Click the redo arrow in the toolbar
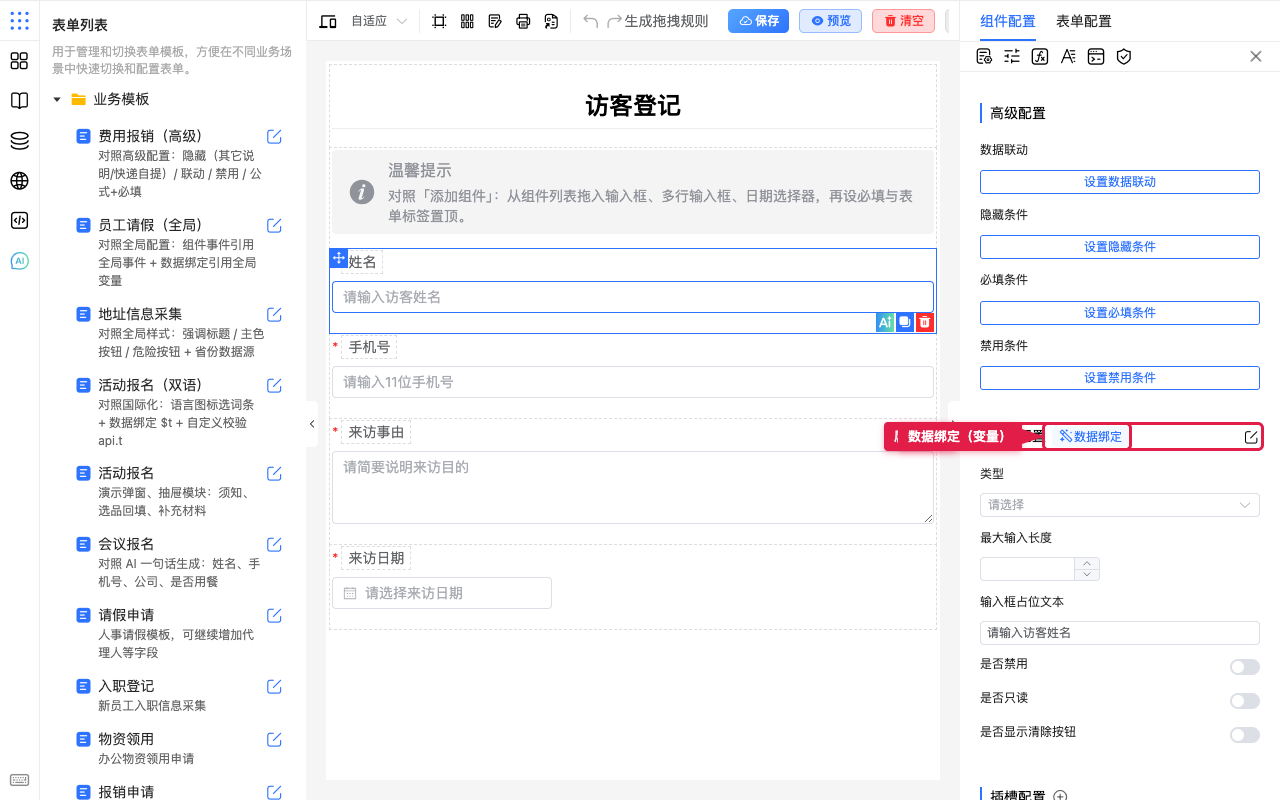This screenshot has width=1280, height=800. pyautogui.click(x=614, y=21)
